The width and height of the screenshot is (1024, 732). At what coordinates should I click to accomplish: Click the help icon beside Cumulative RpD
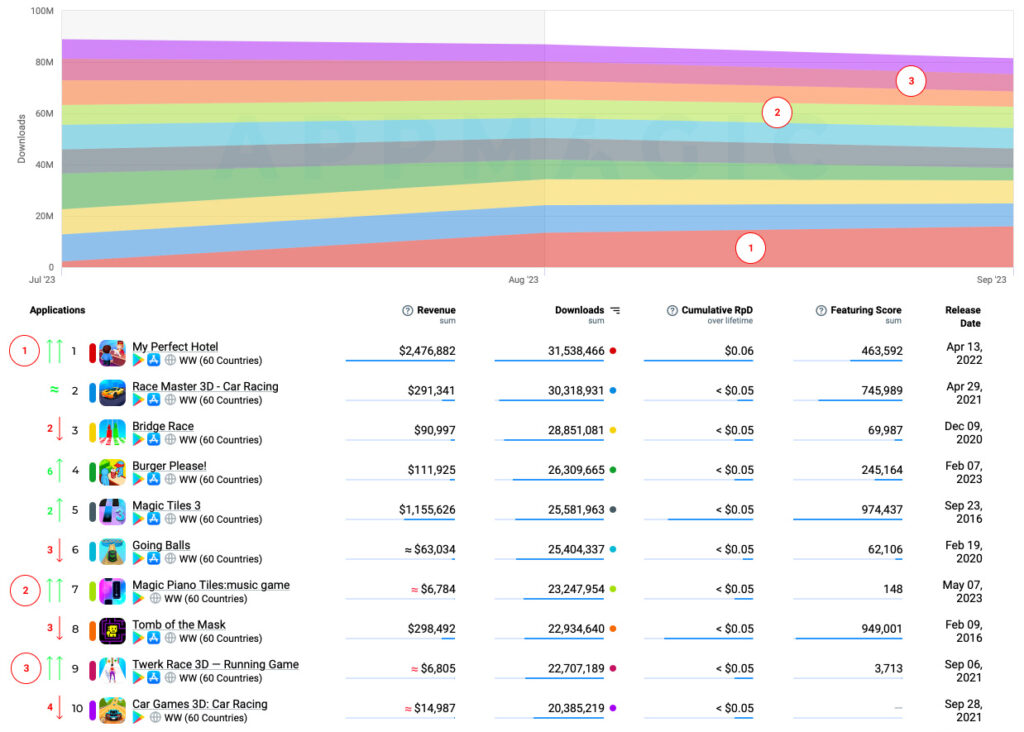pos(673,310)
